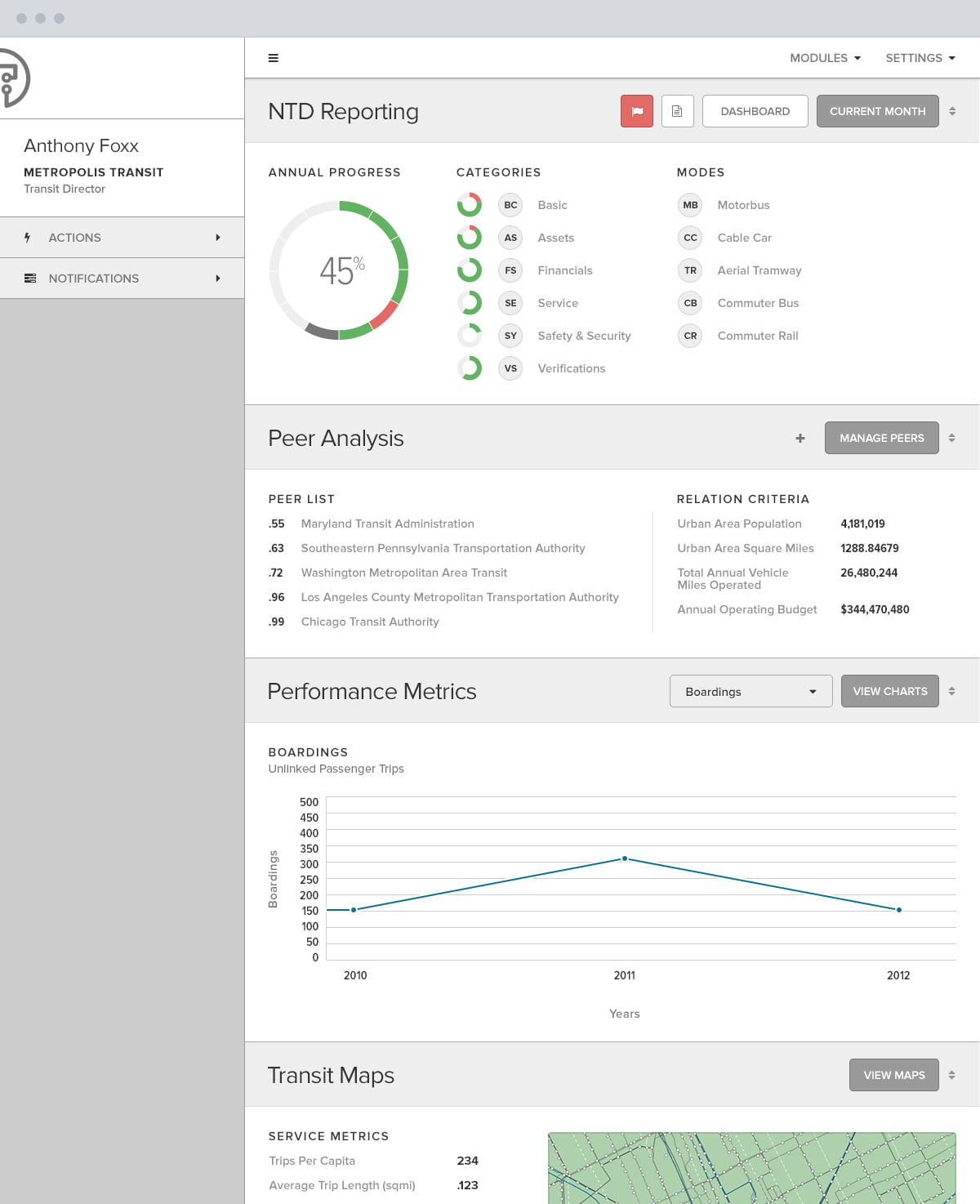
Task: Click the Basic progress donut
Action: click(x=470, y=205)
